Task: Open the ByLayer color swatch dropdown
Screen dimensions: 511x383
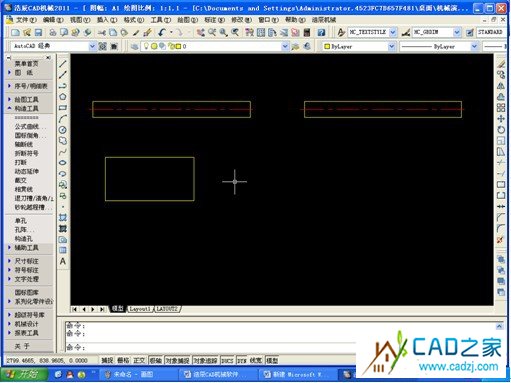Action: (x=359, y=46)
